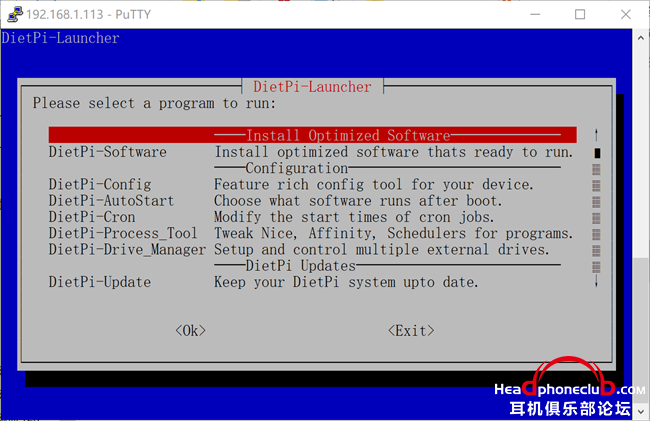Click the '192.168.1.113 - PuTTY' title text
This screenshot has height=421, width=650.
(x=88, y=14)
